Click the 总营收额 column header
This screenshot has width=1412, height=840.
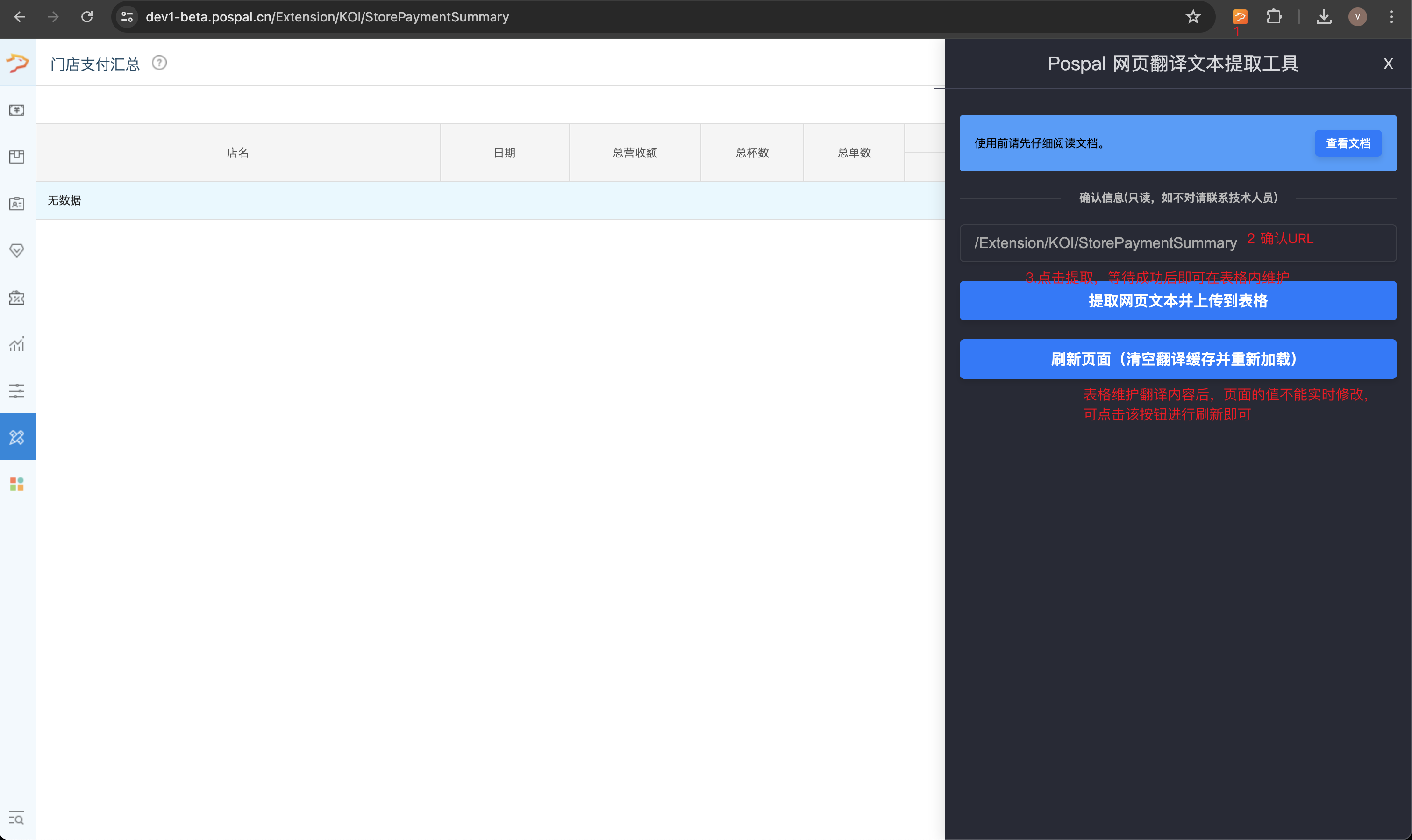pos(635,153)
